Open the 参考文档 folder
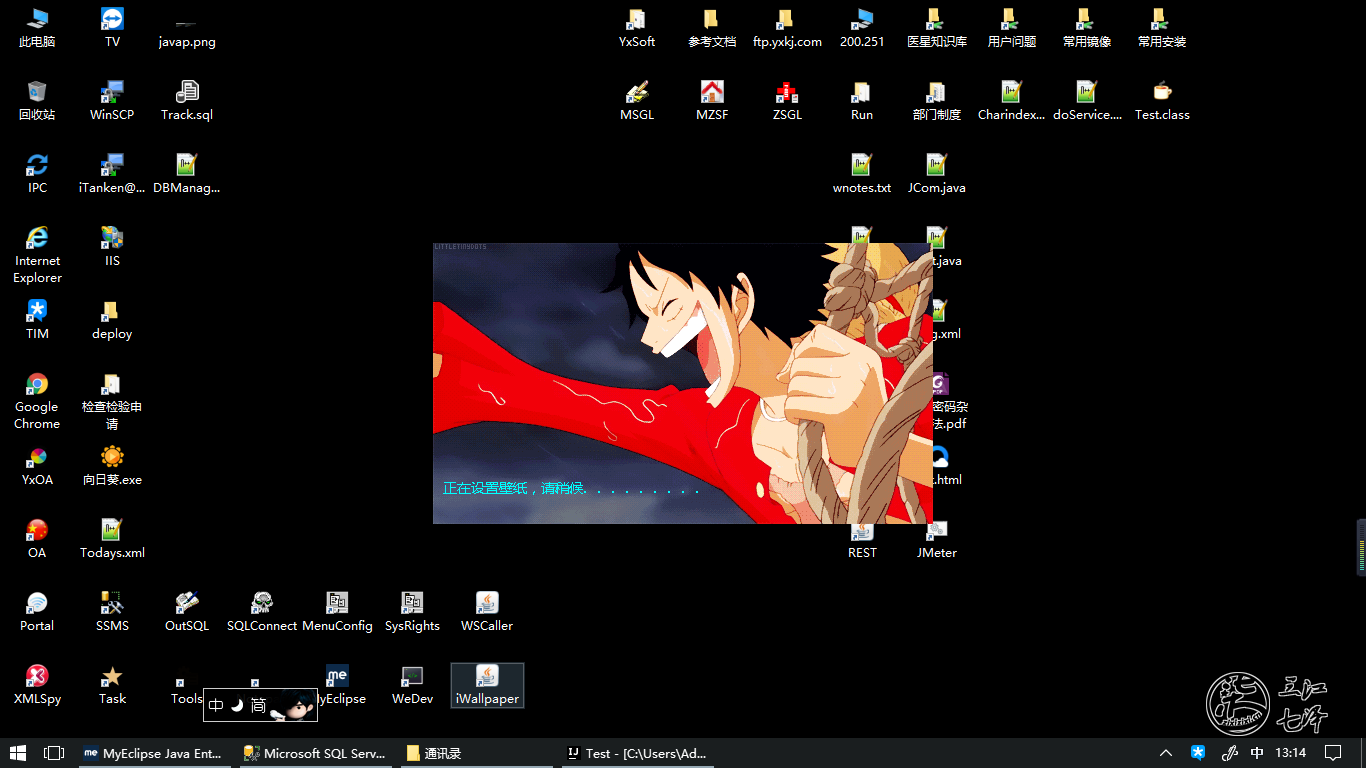Viewport: 1366px width, 768px height. click(712, 28)
